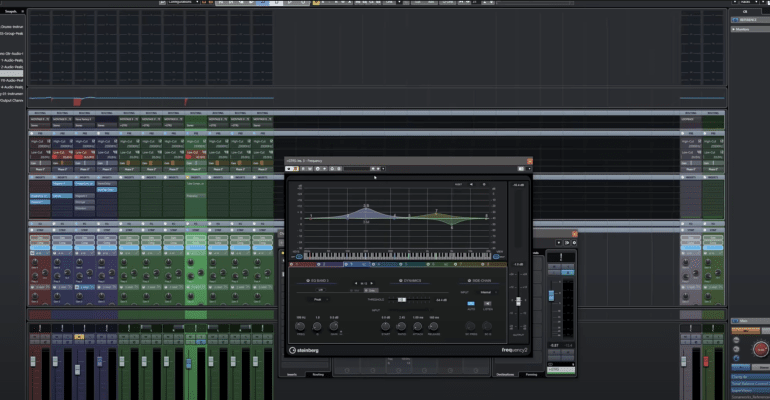Expand the Control Room REFERENCE section
Image resolution: width=770 pixels, height=400 pixels.
(748, 20)
